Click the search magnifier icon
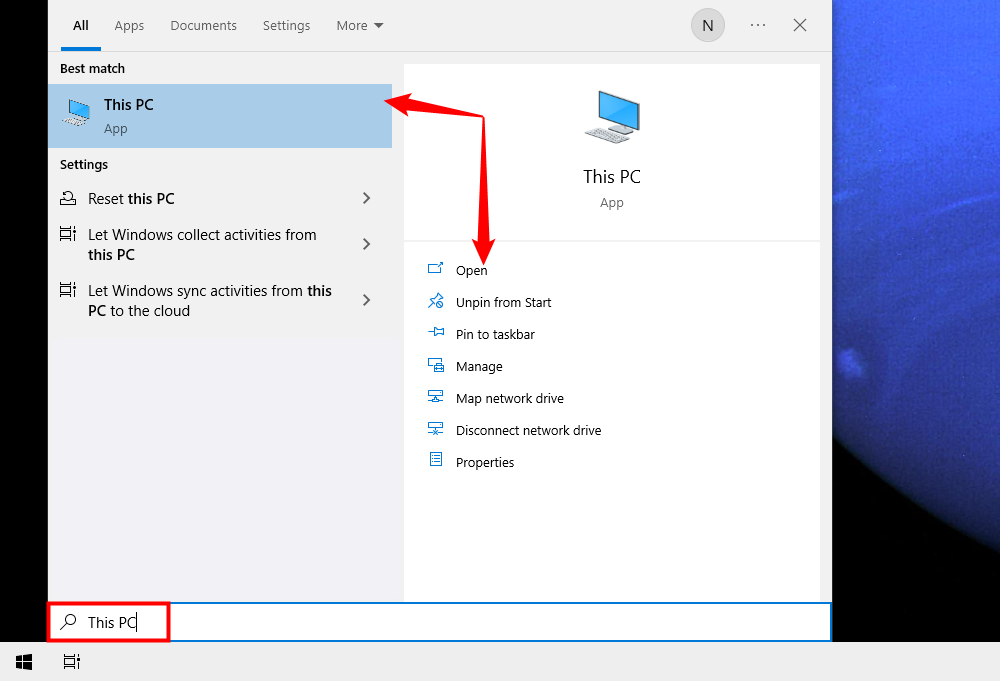This screenshot has width=1000, height=681. [x=68, y=621]
